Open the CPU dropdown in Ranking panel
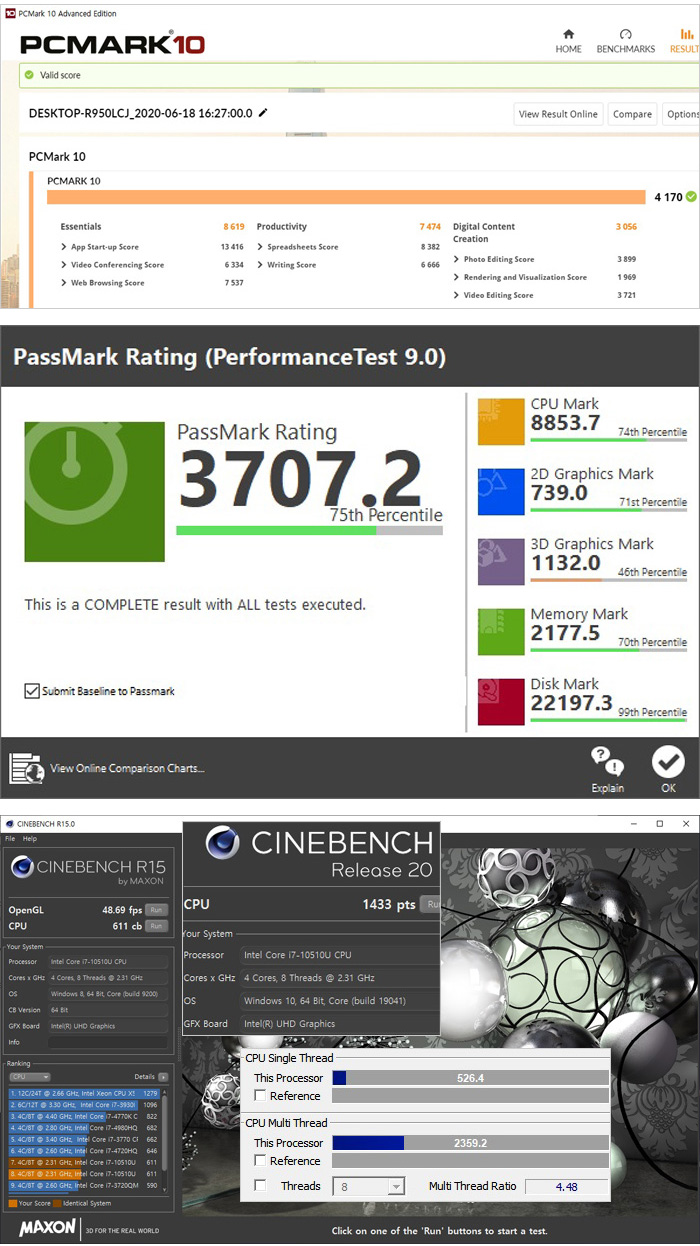This screenshot has width=700, height=1246. click(30, 1077)
